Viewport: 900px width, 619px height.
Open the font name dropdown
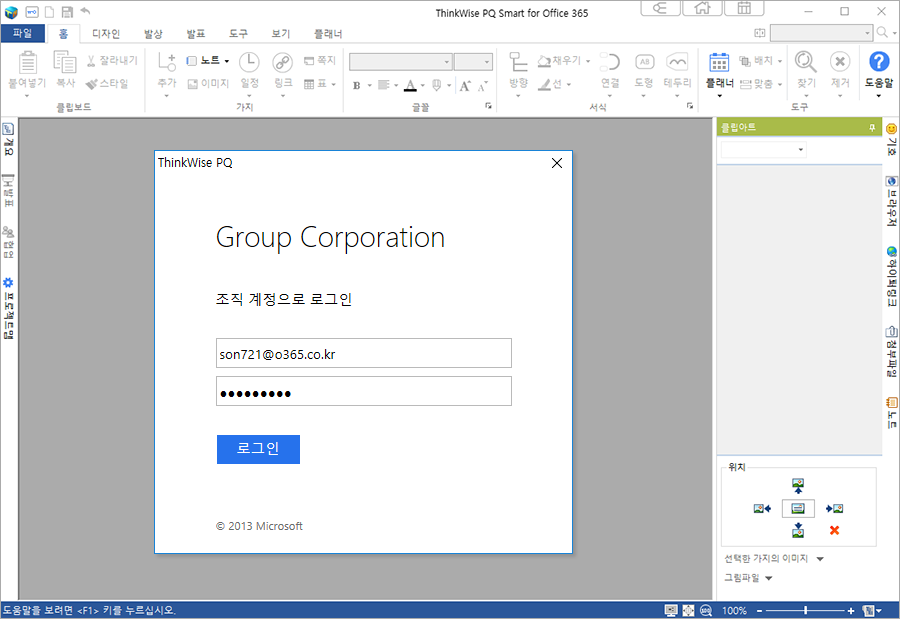(x=447, y=61)
